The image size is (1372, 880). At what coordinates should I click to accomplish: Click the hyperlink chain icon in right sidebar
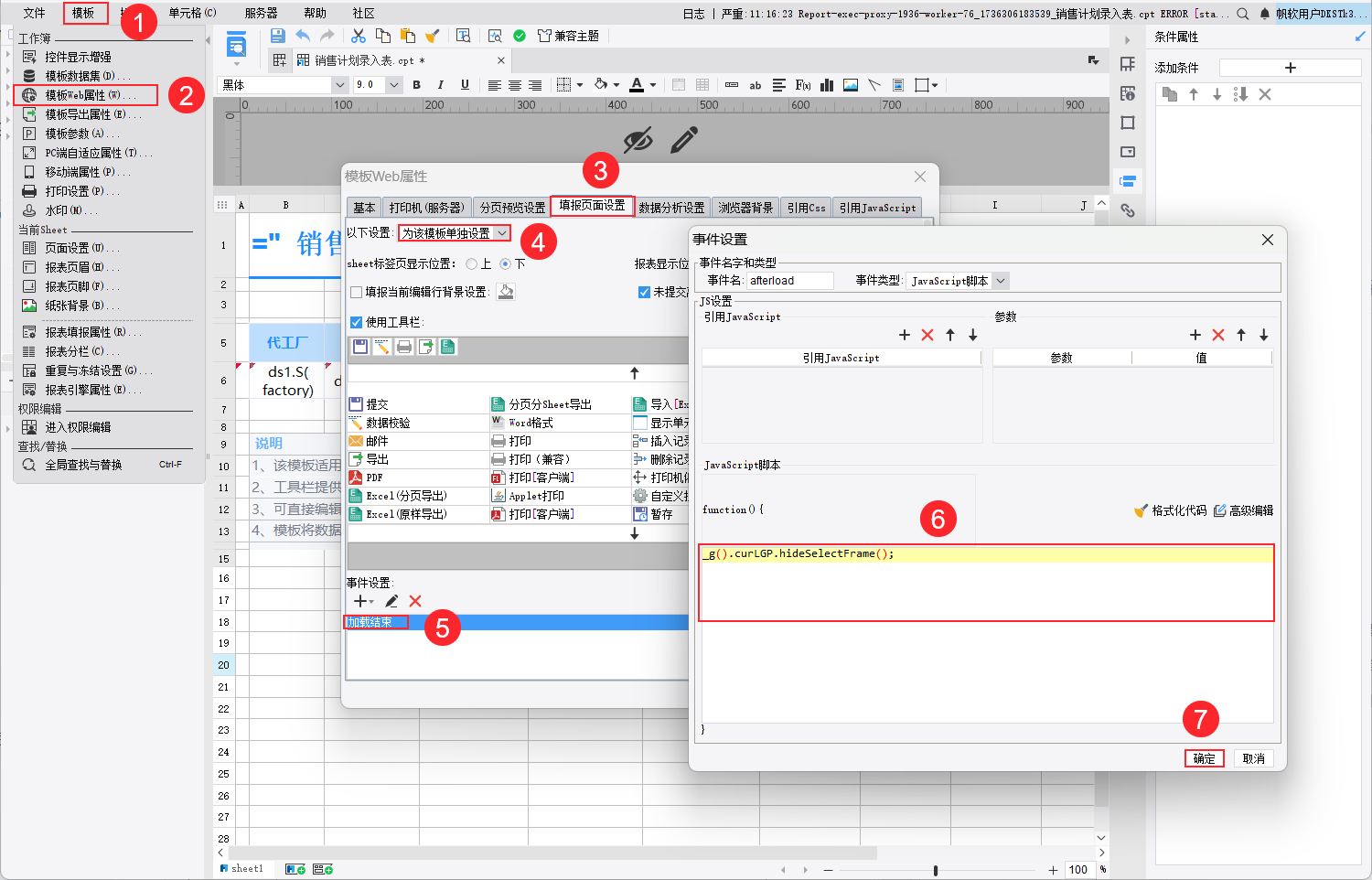1128,210
